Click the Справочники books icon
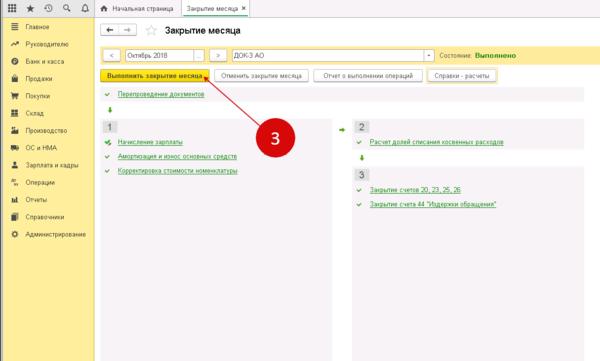Screen dimensions: 600x361 click(x=15, y=217)
